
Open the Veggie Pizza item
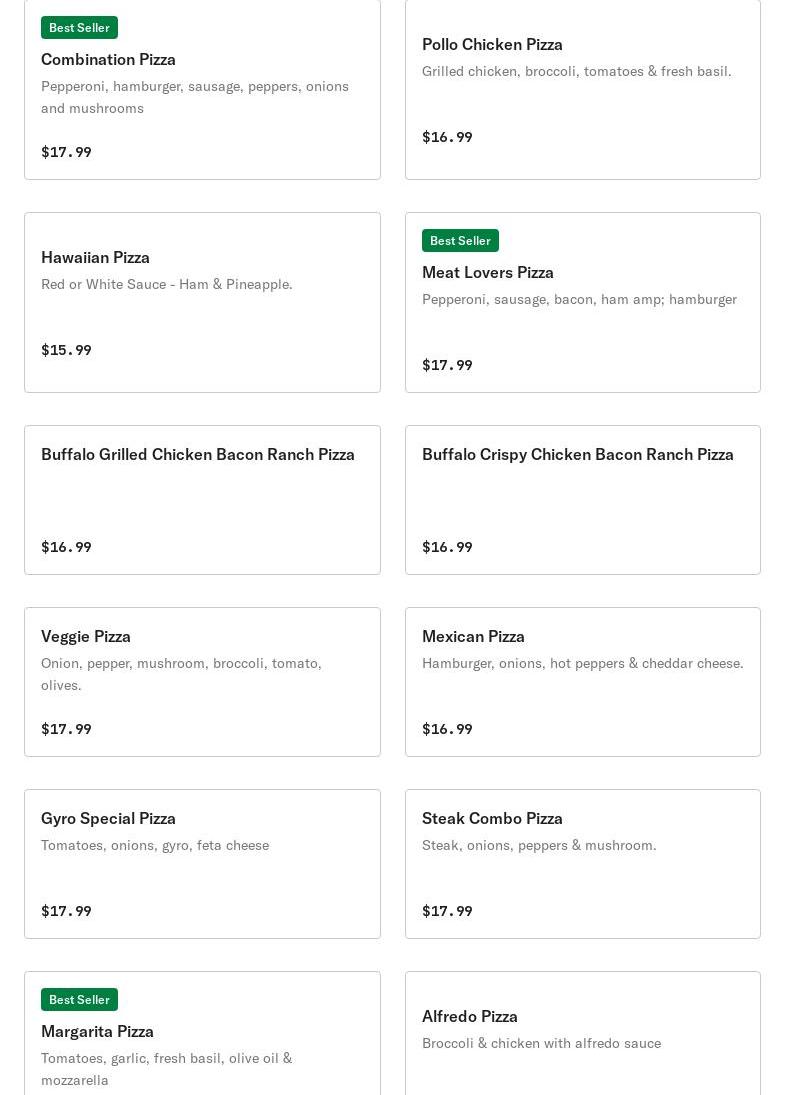[x=203, y=682]
